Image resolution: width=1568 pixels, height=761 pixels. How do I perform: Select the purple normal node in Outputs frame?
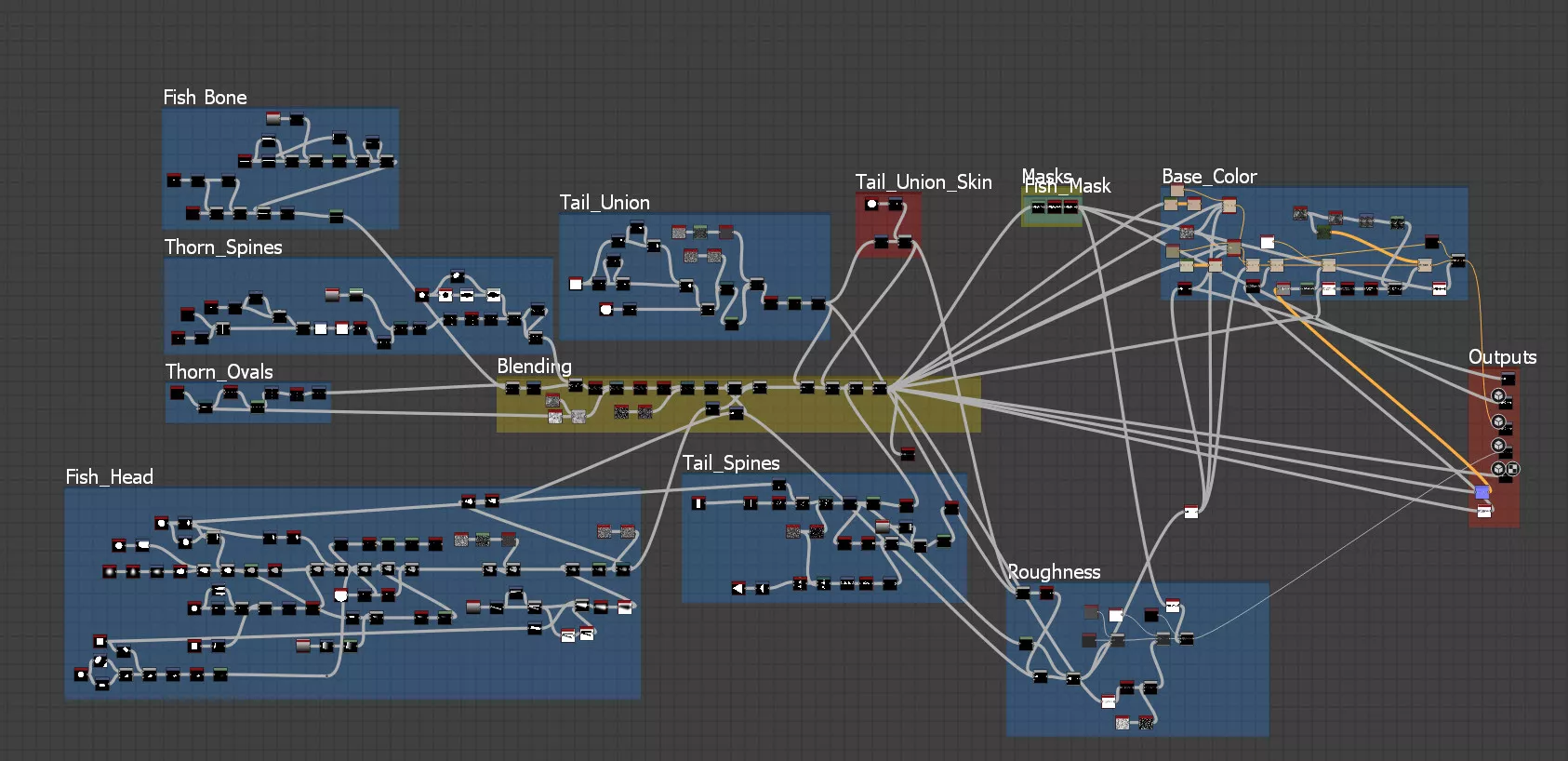tap(1482, 492)
